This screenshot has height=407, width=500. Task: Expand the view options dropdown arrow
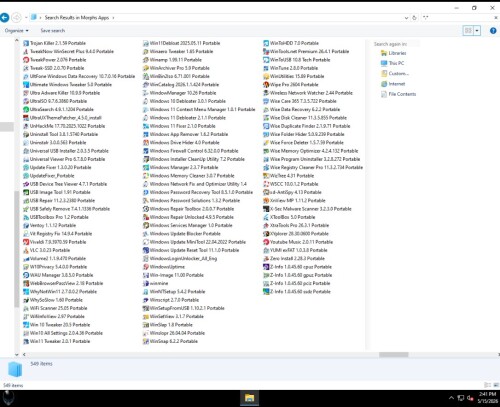477,31
